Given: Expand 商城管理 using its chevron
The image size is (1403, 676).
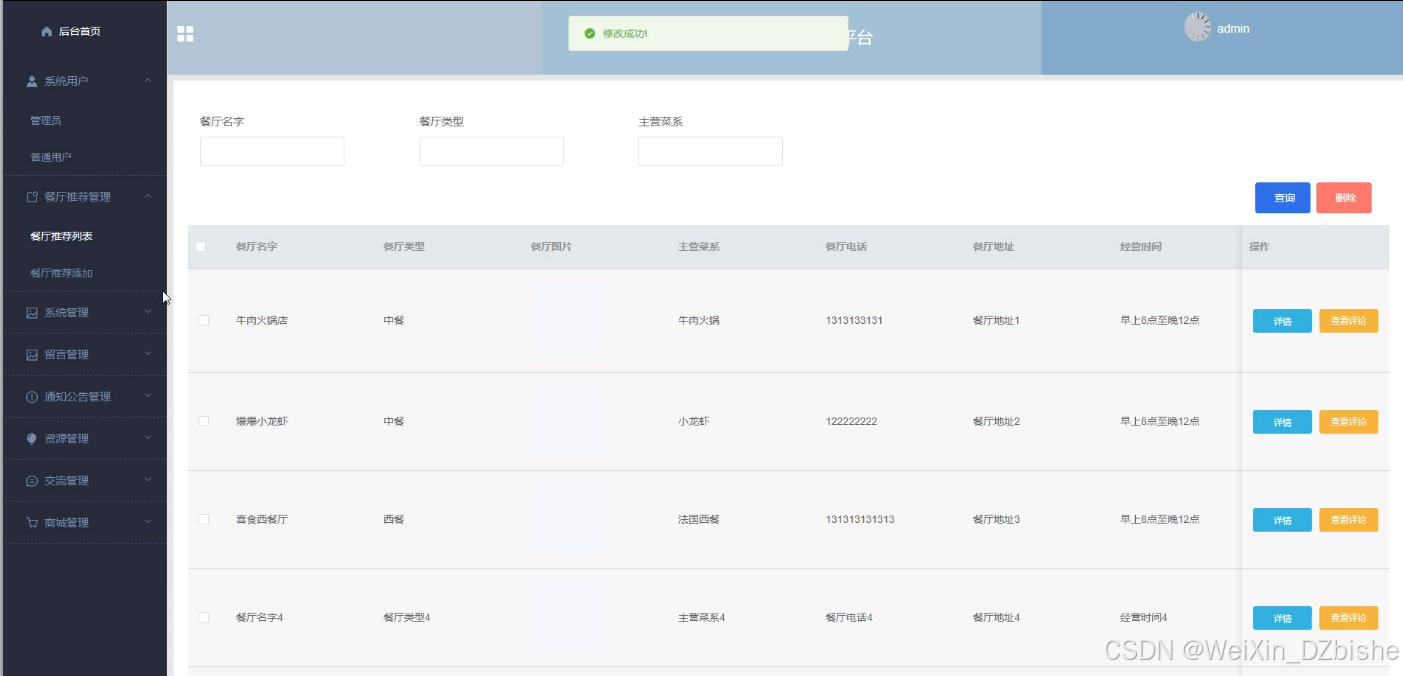Looking at the screenshot, I should 148,522.
